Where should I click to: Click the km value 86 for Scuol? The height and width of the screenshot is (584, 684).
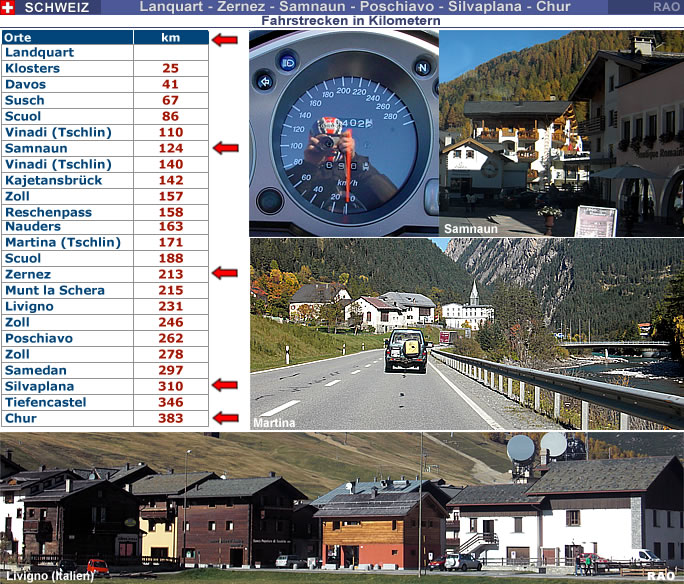(x=171, y=116)
